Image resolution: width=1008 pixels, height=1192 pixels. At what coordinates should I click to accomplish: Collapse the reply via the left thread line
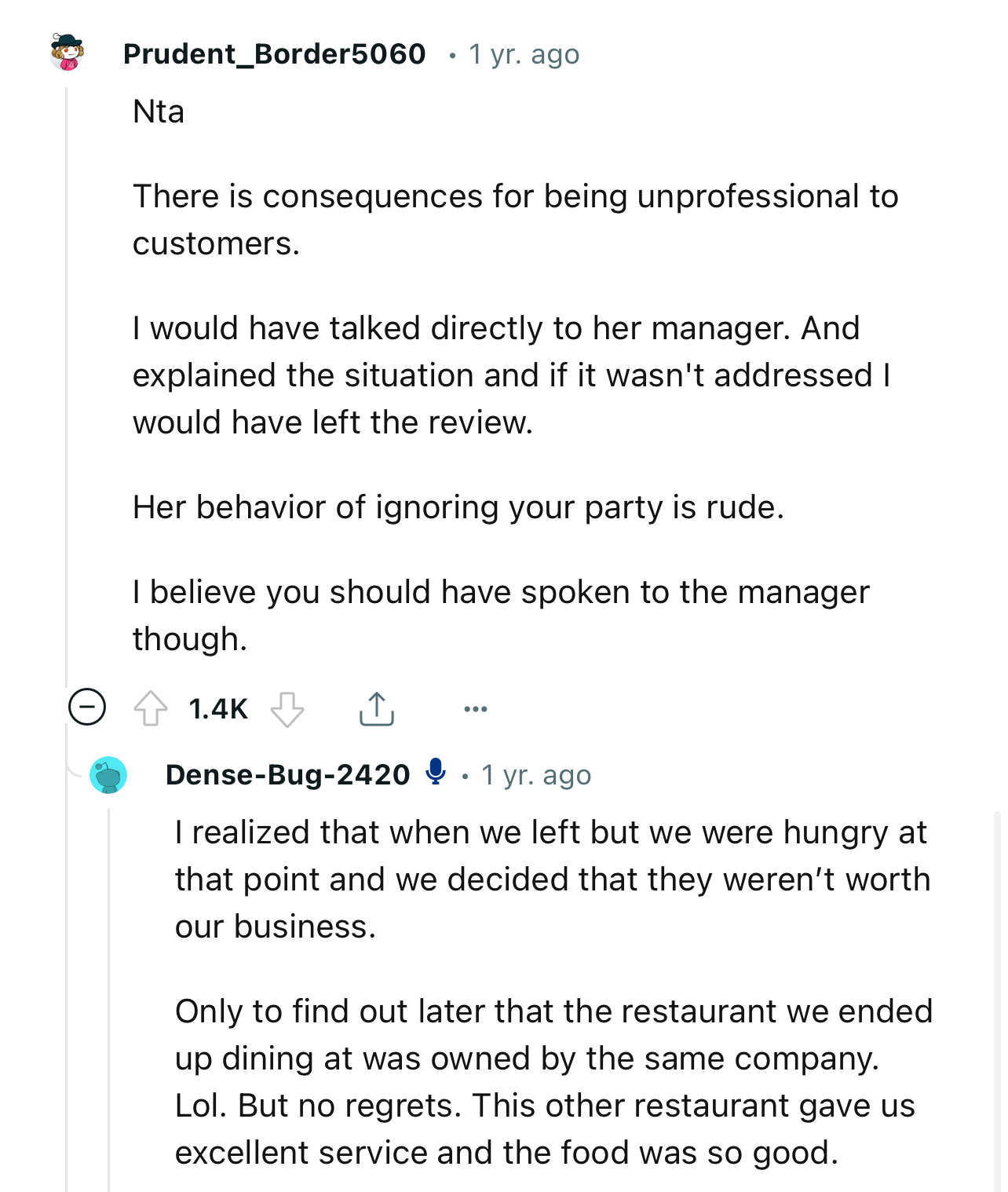click(x=110, y=982)
